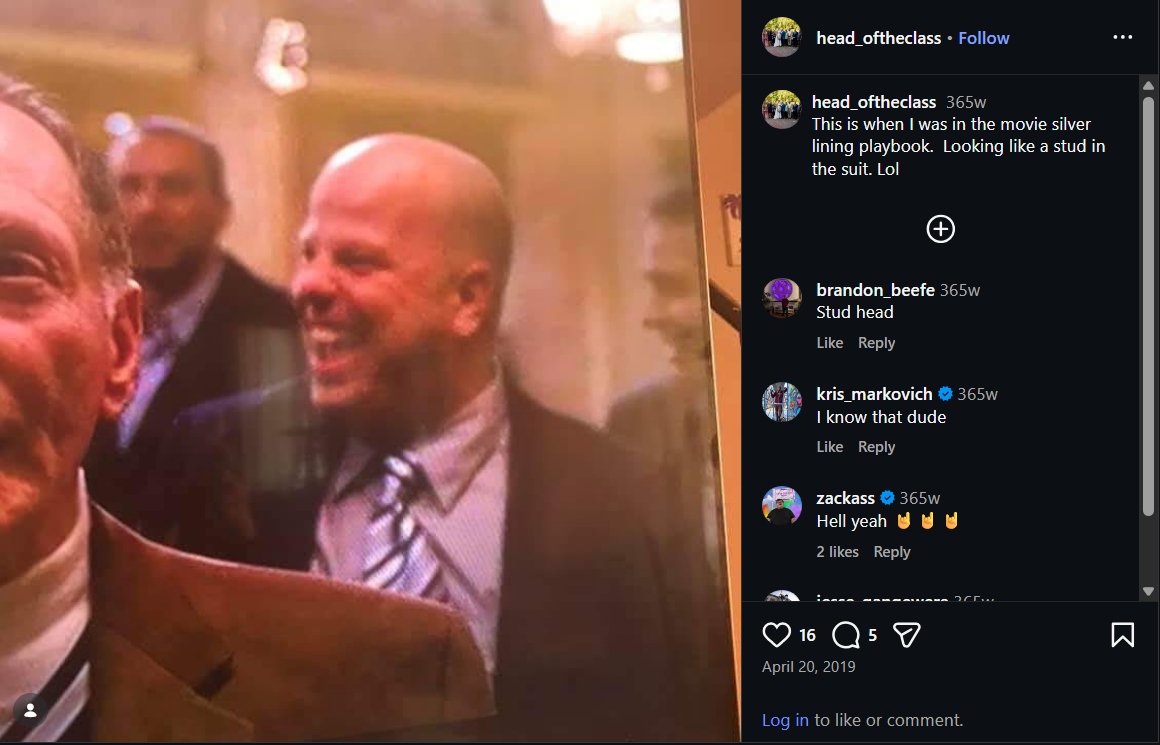This screenshot has height=745, width=1160.
Task: Open the three-dot more options menu
Action: pyautogui.click(x=1122, y=38)
